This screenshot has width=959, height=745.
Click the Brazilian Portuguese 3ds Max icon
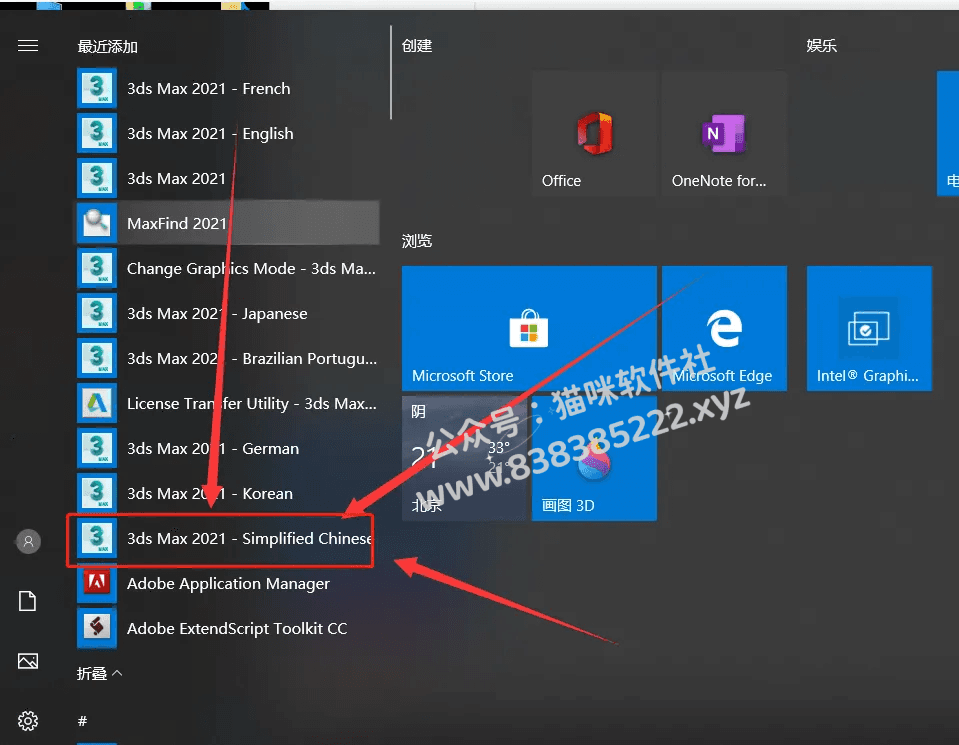(x=97, y=358)
